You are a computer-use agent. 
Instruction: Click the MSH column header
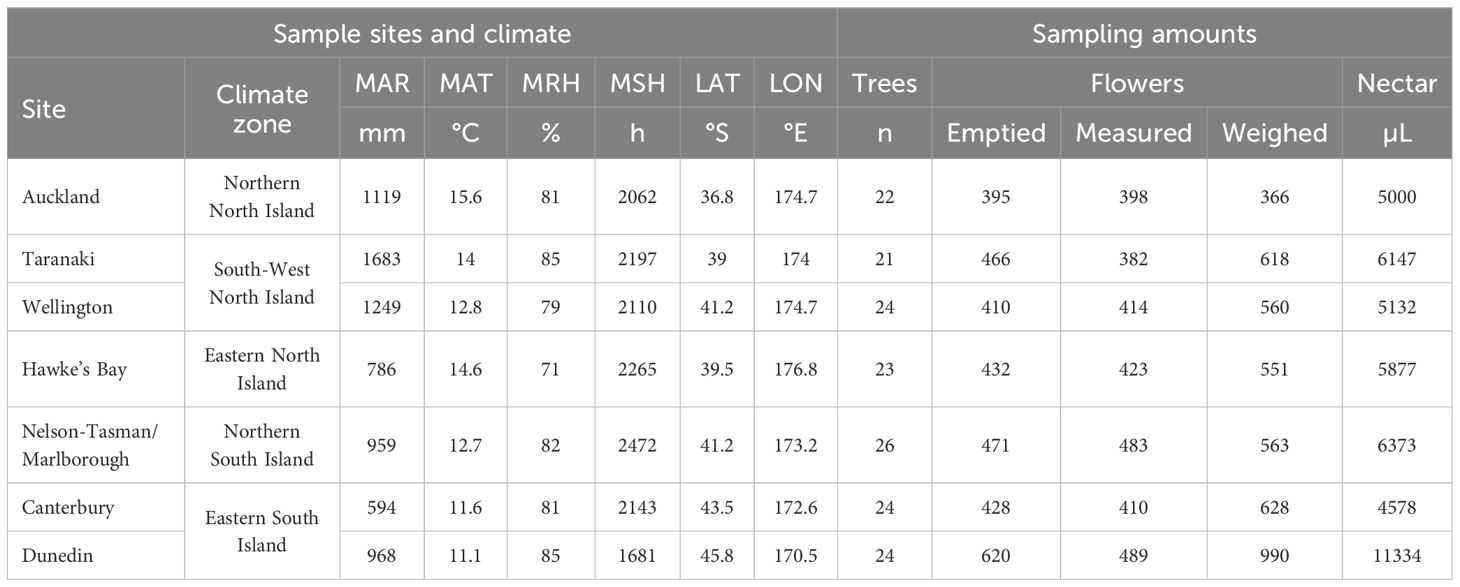(638, 83)
